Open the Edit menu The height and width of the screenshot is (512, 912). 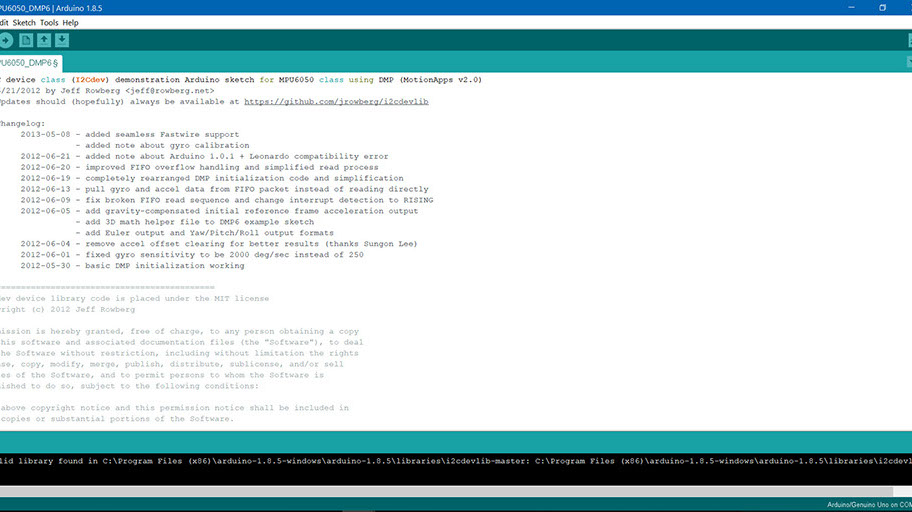[x=3, y=22]
